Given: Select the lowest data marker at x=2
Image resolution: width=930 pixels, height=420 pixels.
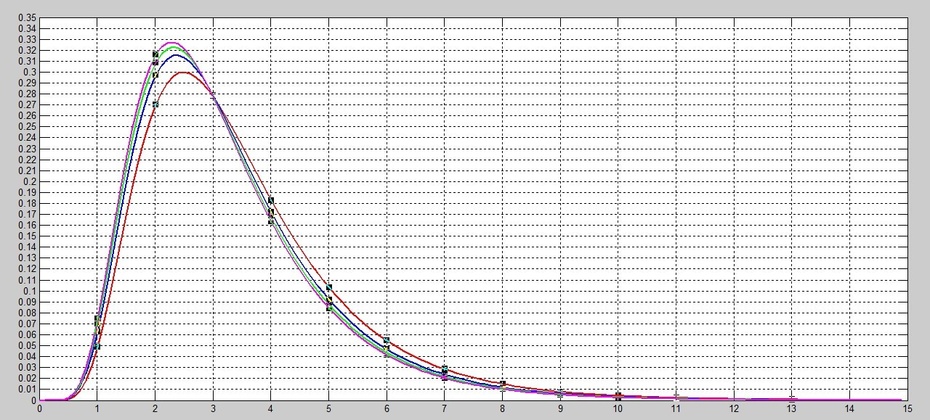Looking at the screenshot, I should (x=155, y=104).
